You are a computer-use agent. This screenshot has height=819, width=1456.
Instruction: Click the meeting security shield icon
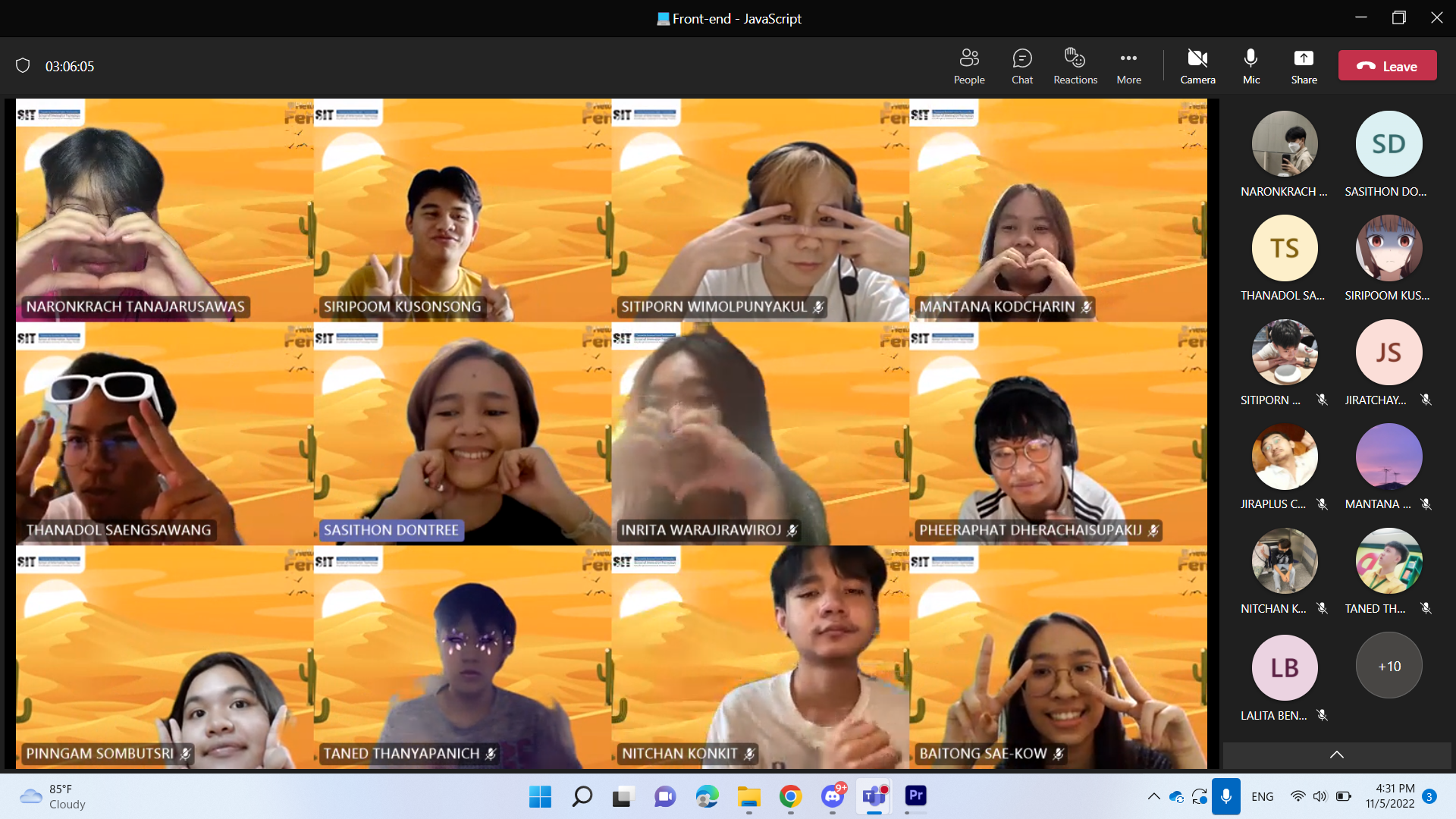click(23, 65)
